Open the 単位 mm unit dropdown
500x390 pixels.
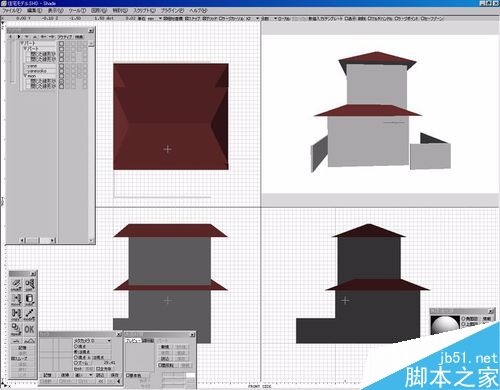(x=155, y=18)
